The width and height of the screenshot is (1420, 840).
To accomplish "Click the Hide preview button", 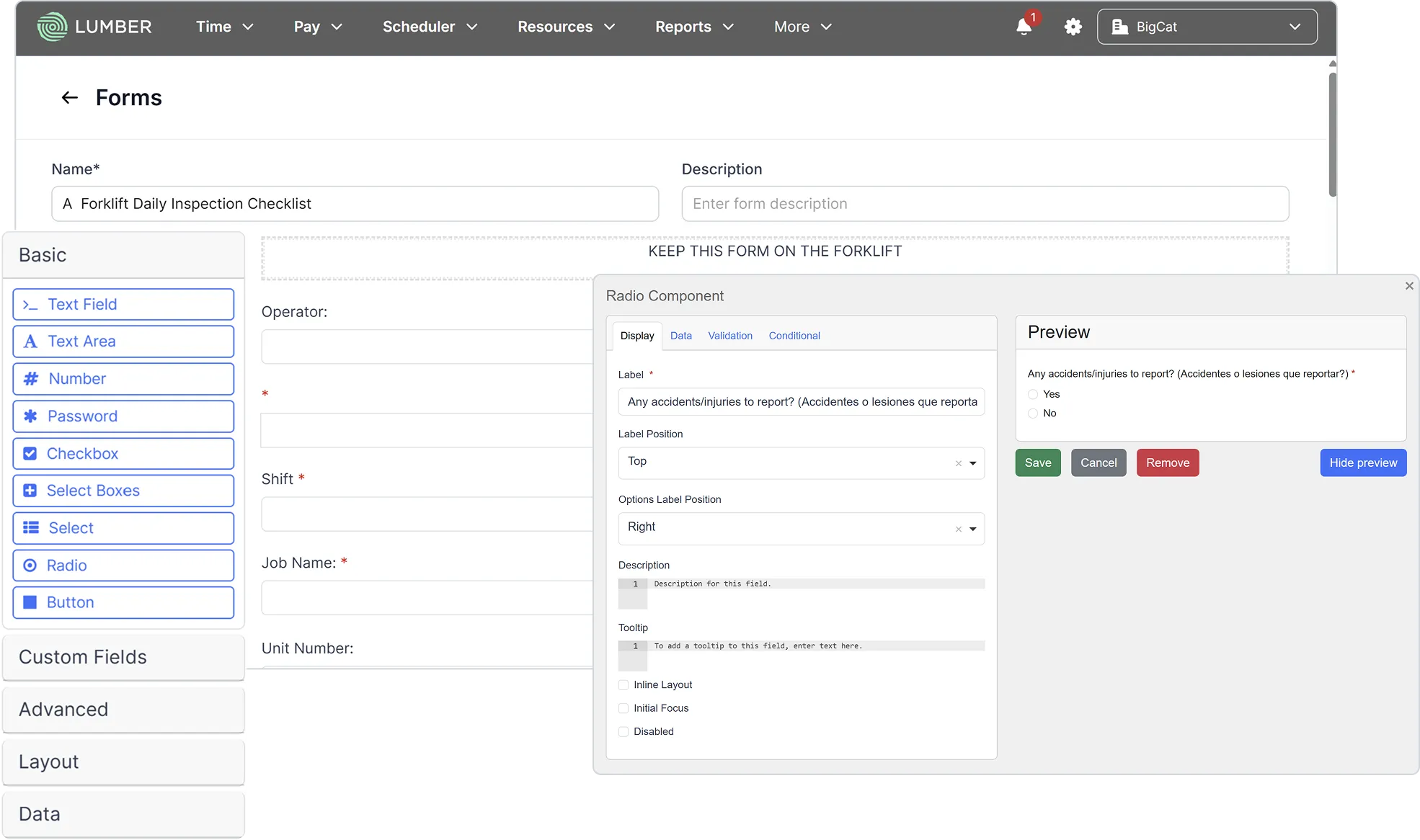I will click(1362, 463).
